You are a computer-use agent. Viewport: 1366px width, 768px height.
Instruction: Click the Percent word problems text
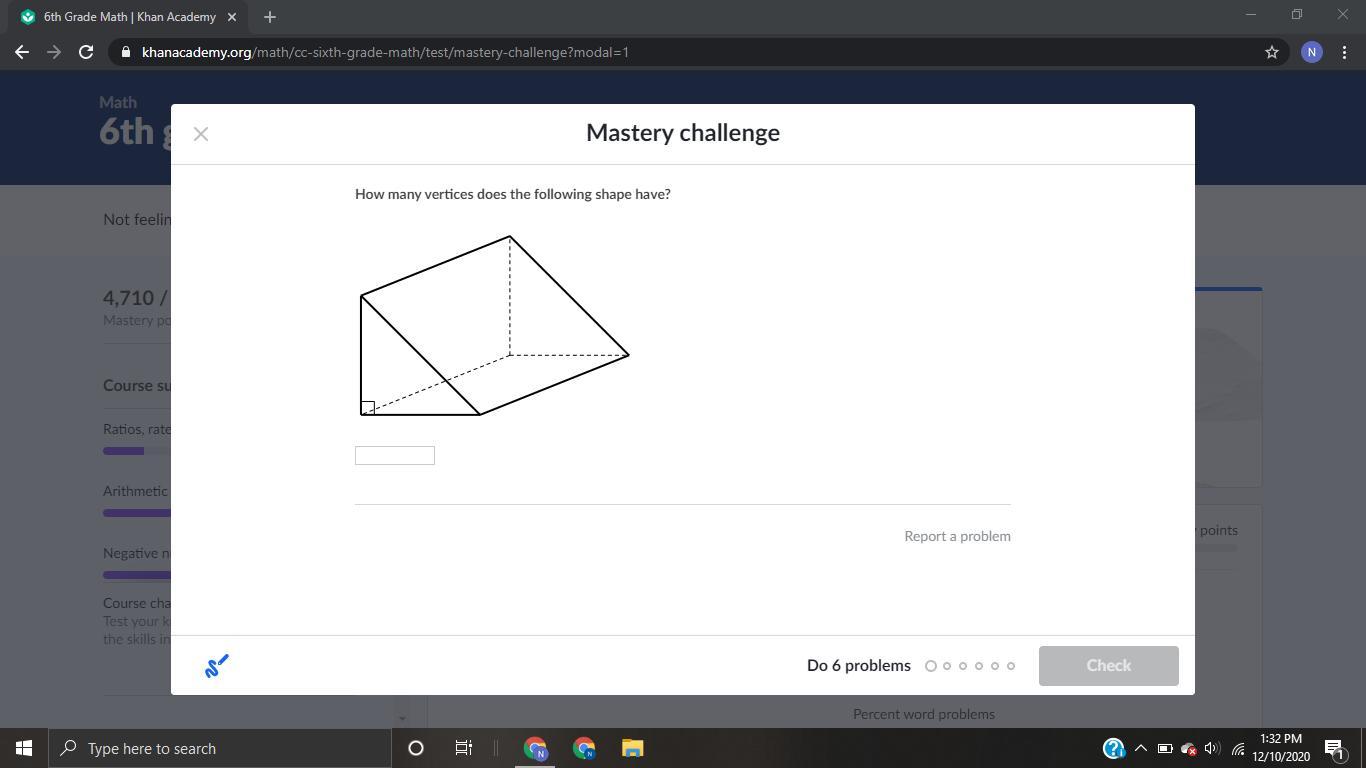924,714
